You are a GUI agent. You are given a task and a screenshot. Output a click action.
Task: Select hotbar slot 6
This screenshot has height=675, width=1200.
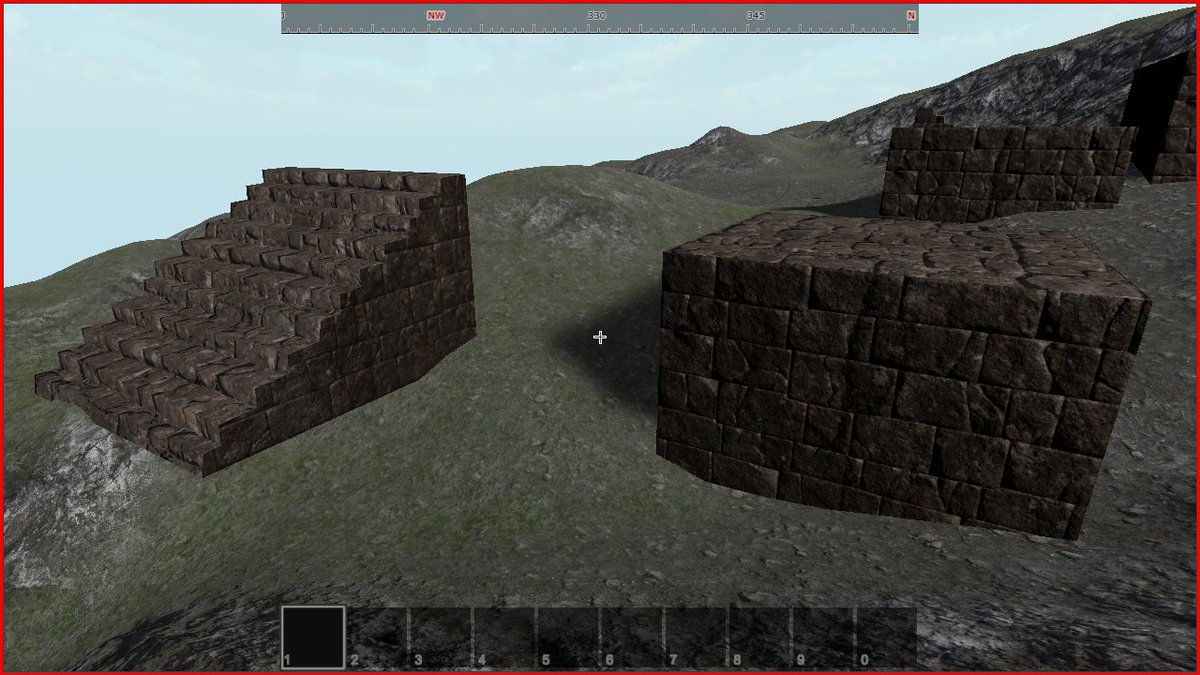pyautogui.click(x=631, y=637)
